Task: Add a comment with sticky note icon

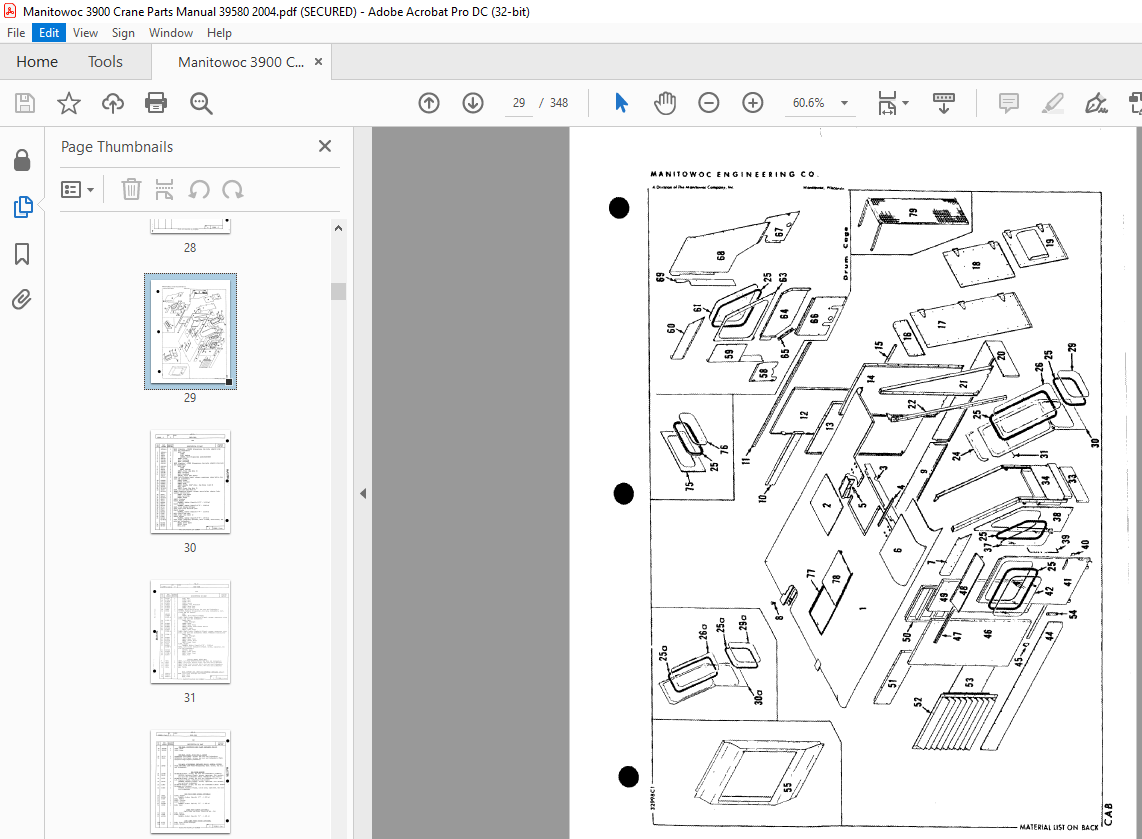Action: click(1009, 103)
